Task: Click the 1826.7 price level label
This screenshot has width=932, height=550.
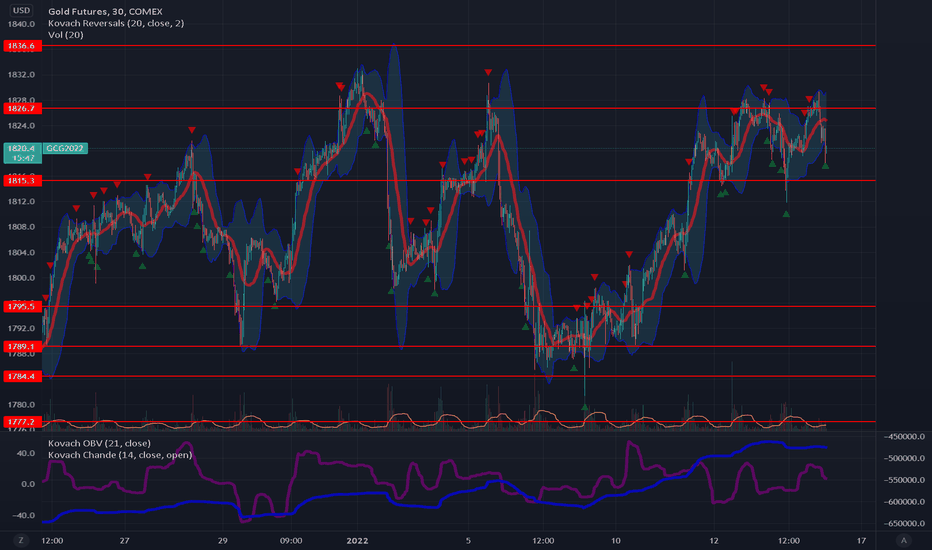Action: [23, 108]
